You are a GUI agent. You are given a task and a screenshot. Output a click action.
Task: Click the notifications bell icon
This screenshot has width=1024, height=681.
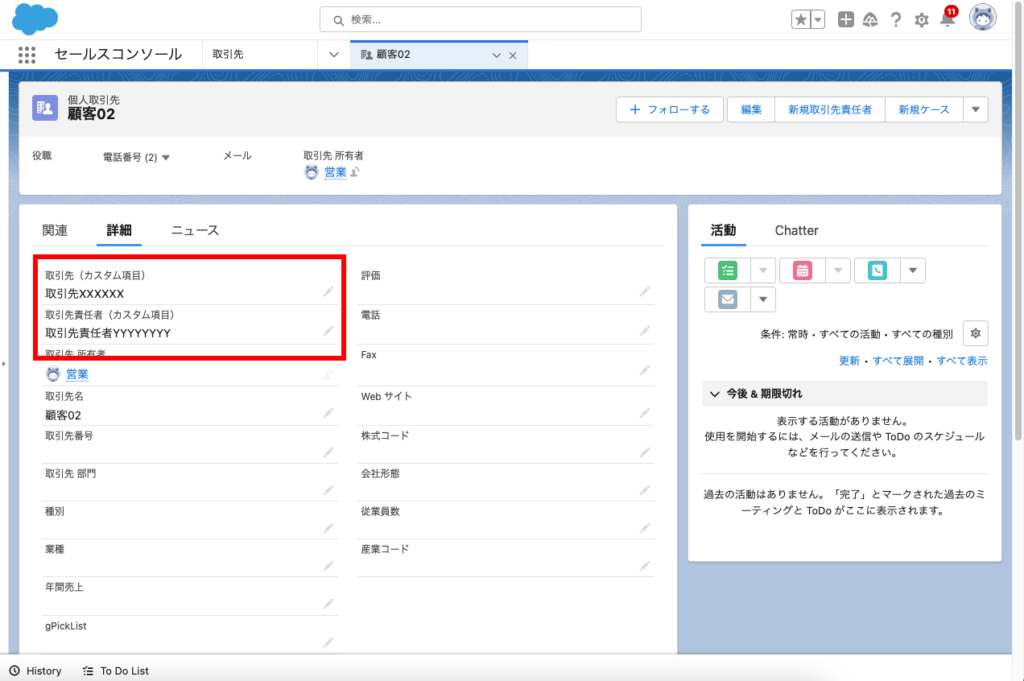point(947,20)
